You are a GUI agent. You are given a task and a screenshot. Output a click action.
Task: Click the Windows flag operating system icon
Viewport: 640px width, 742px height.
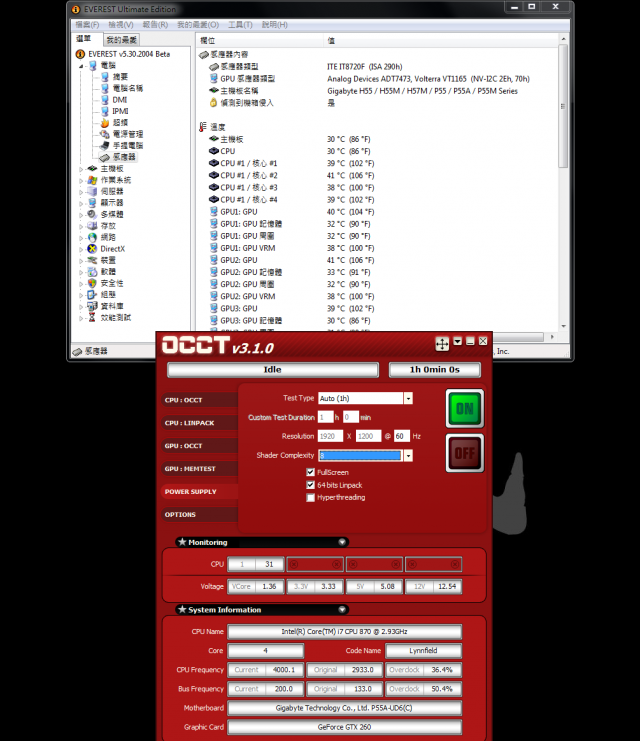[x=92, y=180]
